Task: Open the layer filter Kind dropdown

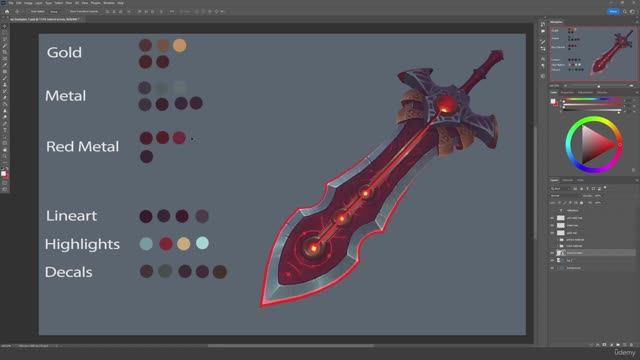Action: pos(560,189)
